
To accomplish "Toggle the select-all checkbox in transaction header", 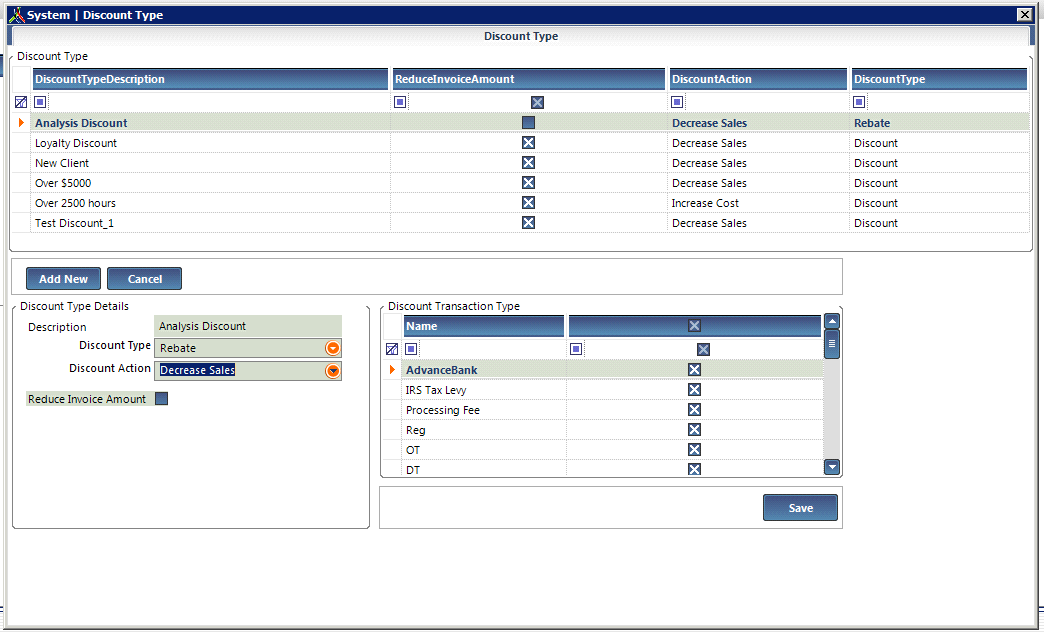I will (694, 326).
